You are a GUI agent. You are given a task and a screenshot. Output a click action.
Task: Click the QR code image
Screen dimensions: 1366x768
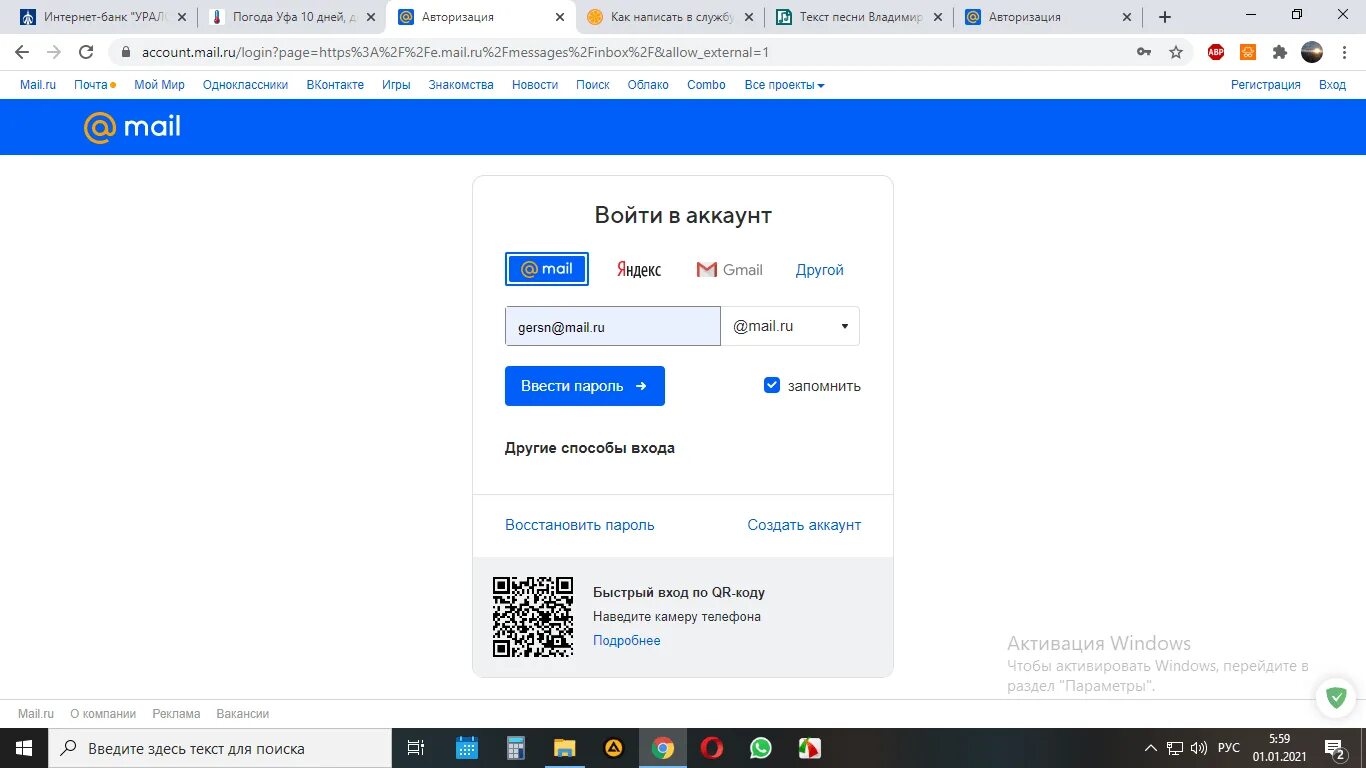coord(533,617)
